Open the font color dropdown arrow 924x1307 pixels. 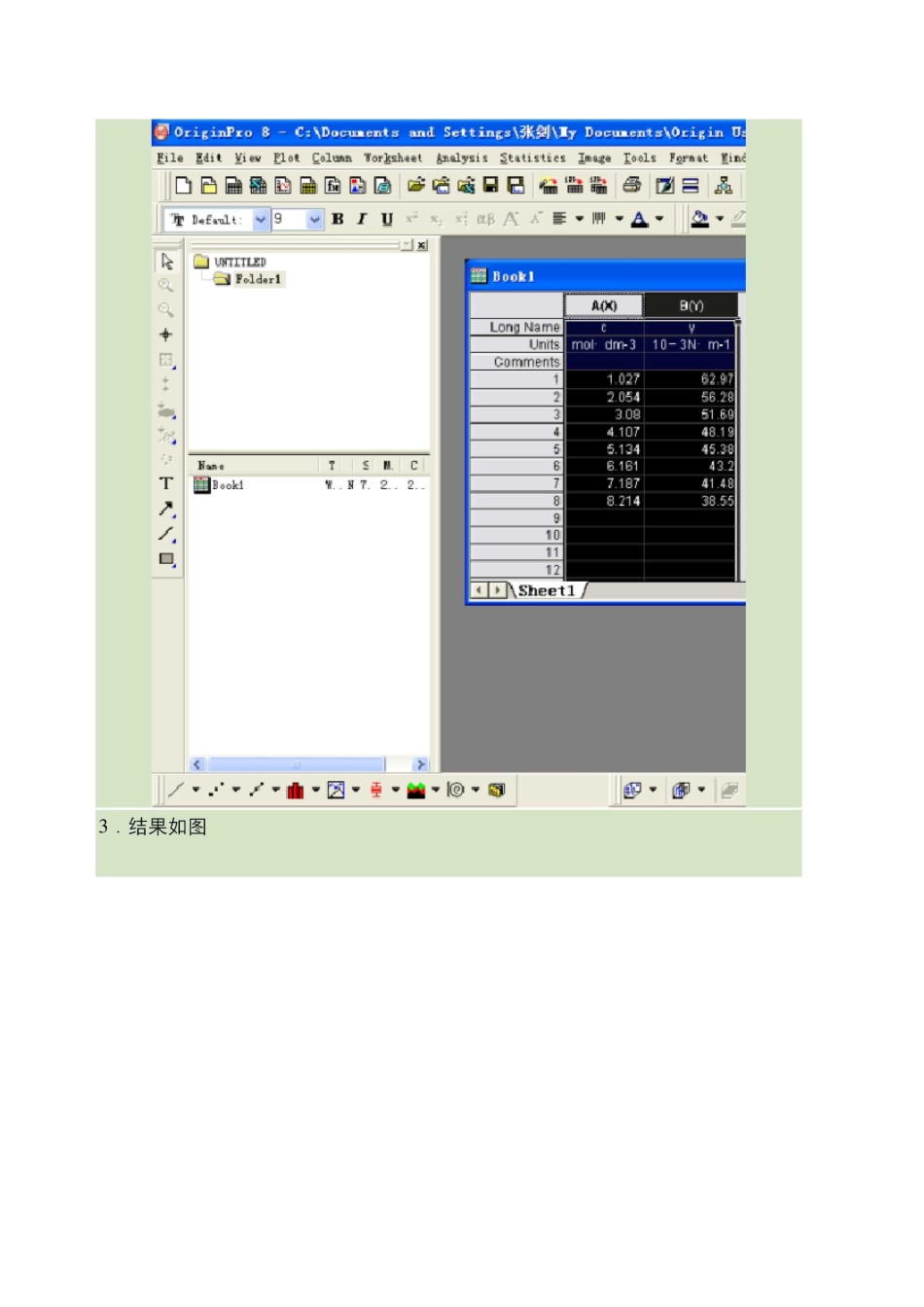pyautogui.click(x=659, y=219)
